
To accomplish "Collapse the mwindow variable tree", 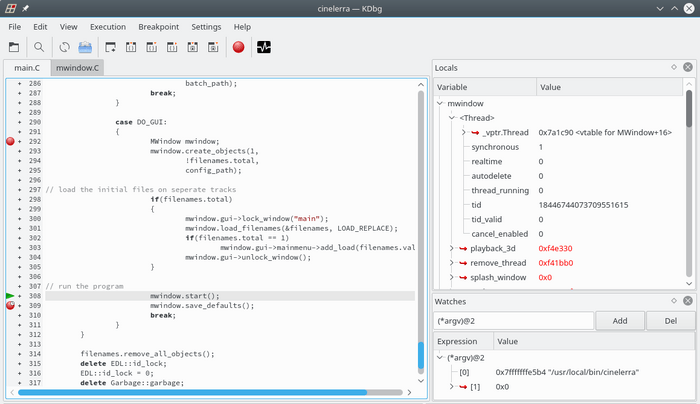I will [x=440, y=103].
